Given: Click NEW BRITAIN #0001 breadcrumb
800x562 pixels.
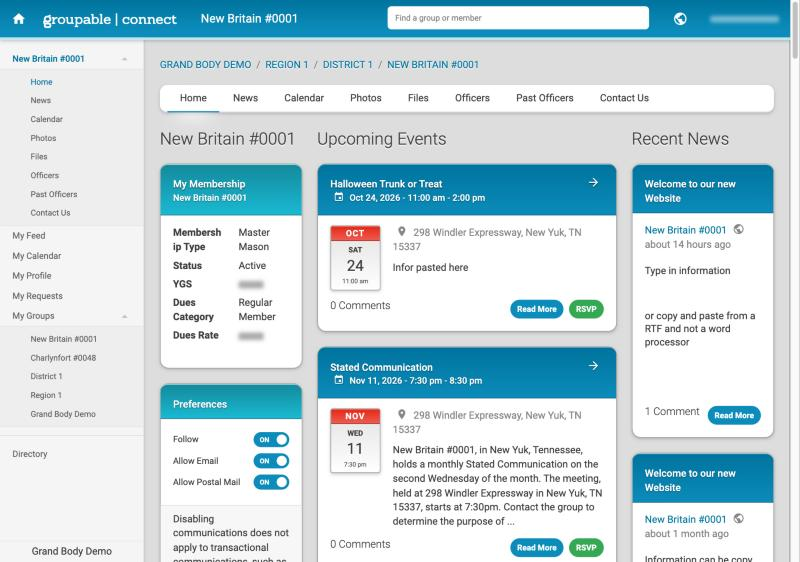Looking at the screenshot, I should (x=433, y=65).
